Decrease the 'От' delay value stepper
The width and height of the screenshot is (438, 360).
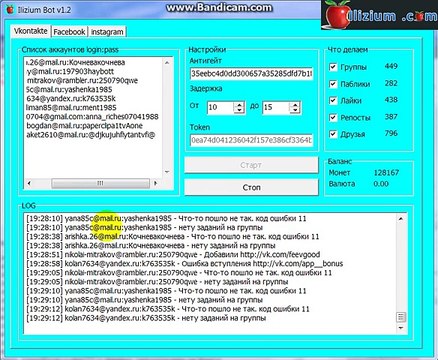239,110
